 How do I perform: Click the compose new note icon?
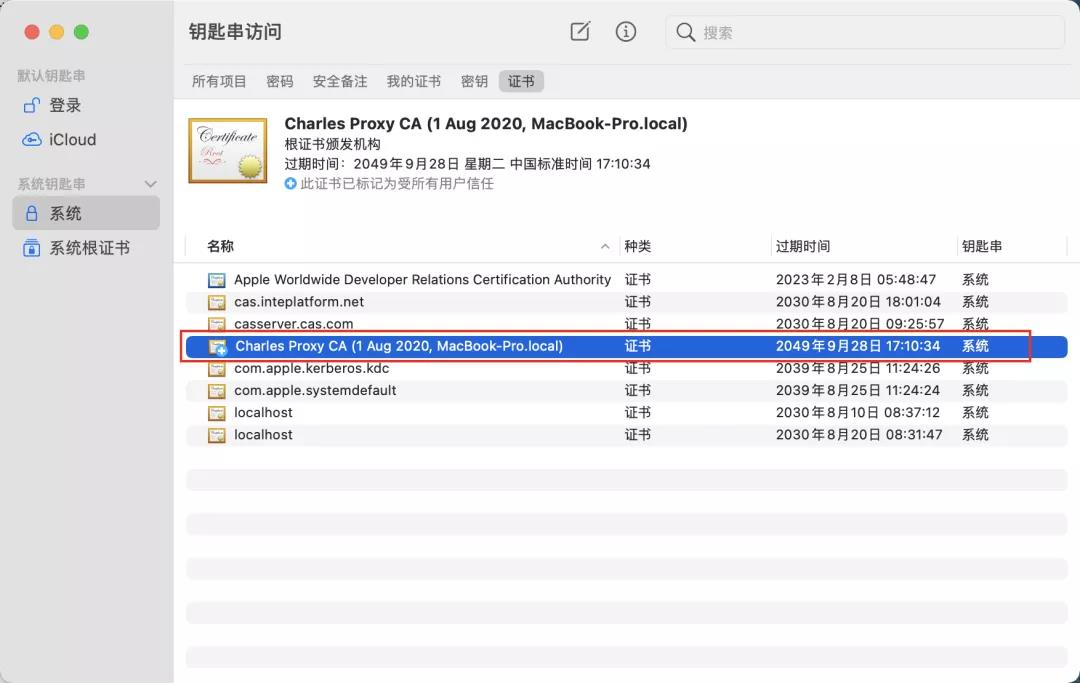pyautogui.click(x=580, y=31)
